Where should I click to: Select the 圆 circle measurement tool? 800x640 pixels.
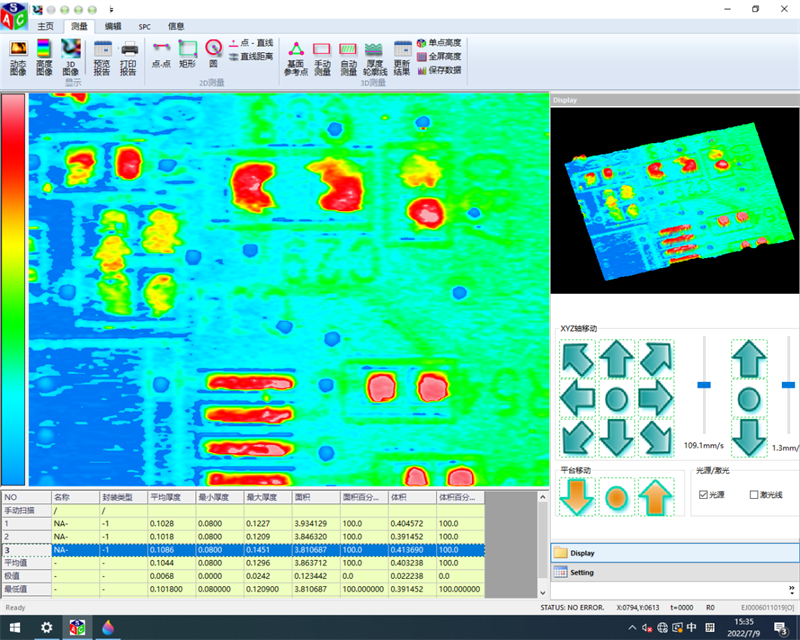click(x=212, y=53)
